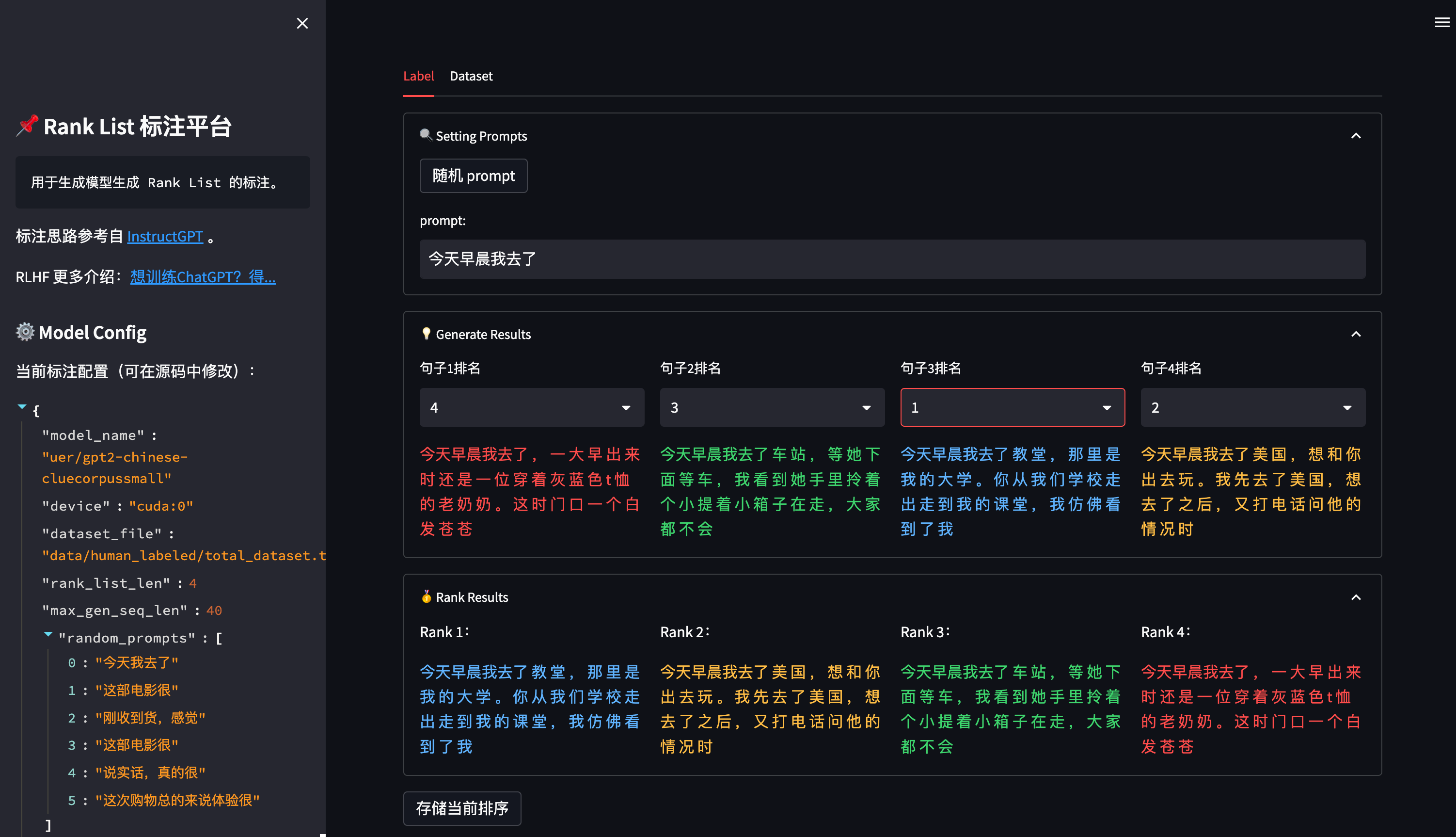Click the description box 用于生成模型生成 Rank List 的标注
The image size is (1456, 837).
(162, 182)
